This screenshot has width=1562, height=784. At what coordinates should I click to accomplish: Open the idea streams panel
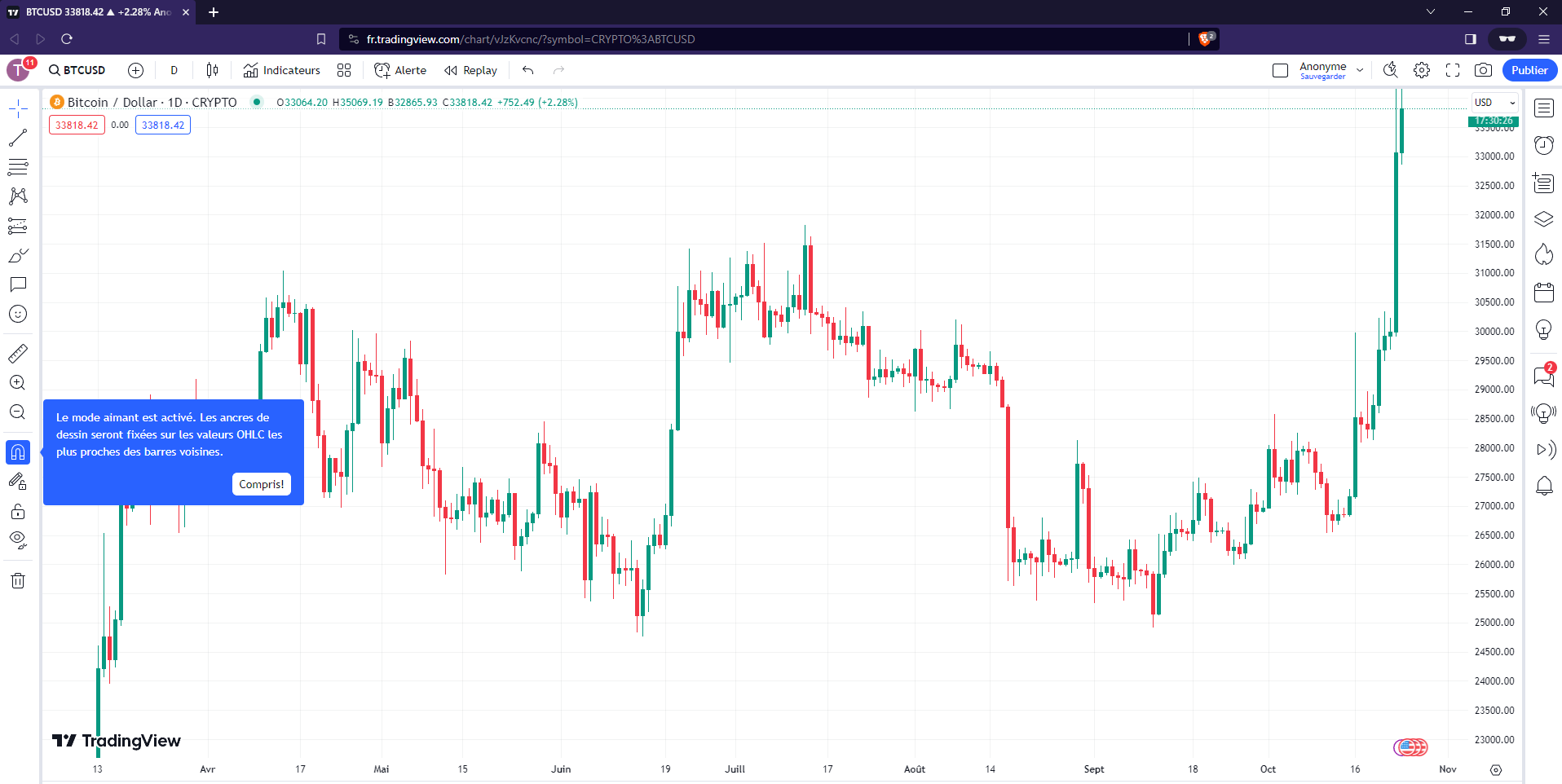(x=1544, y=413)
